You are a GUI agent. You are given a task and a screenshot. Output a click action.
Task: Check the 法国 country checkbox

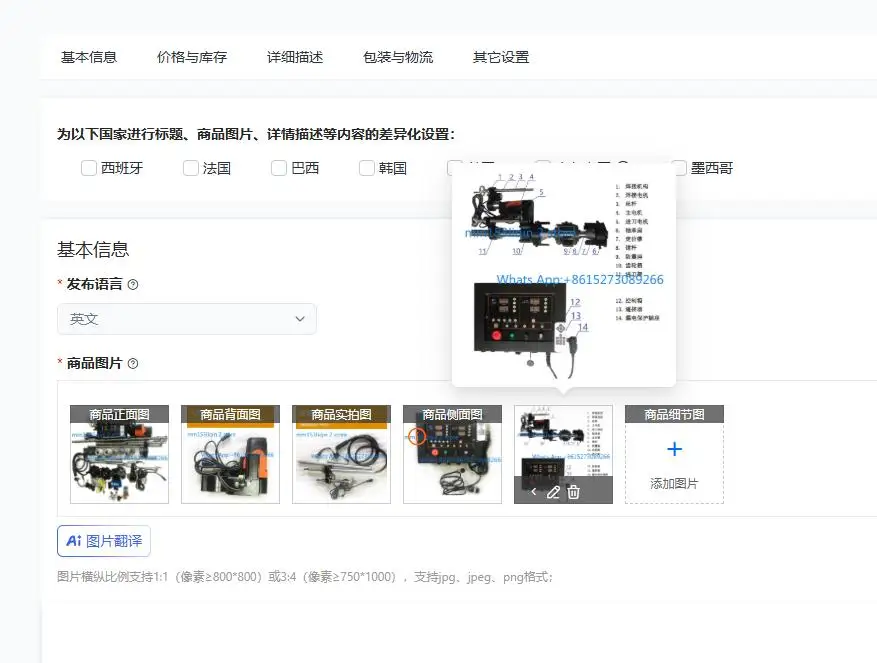[x=191, y=168]
